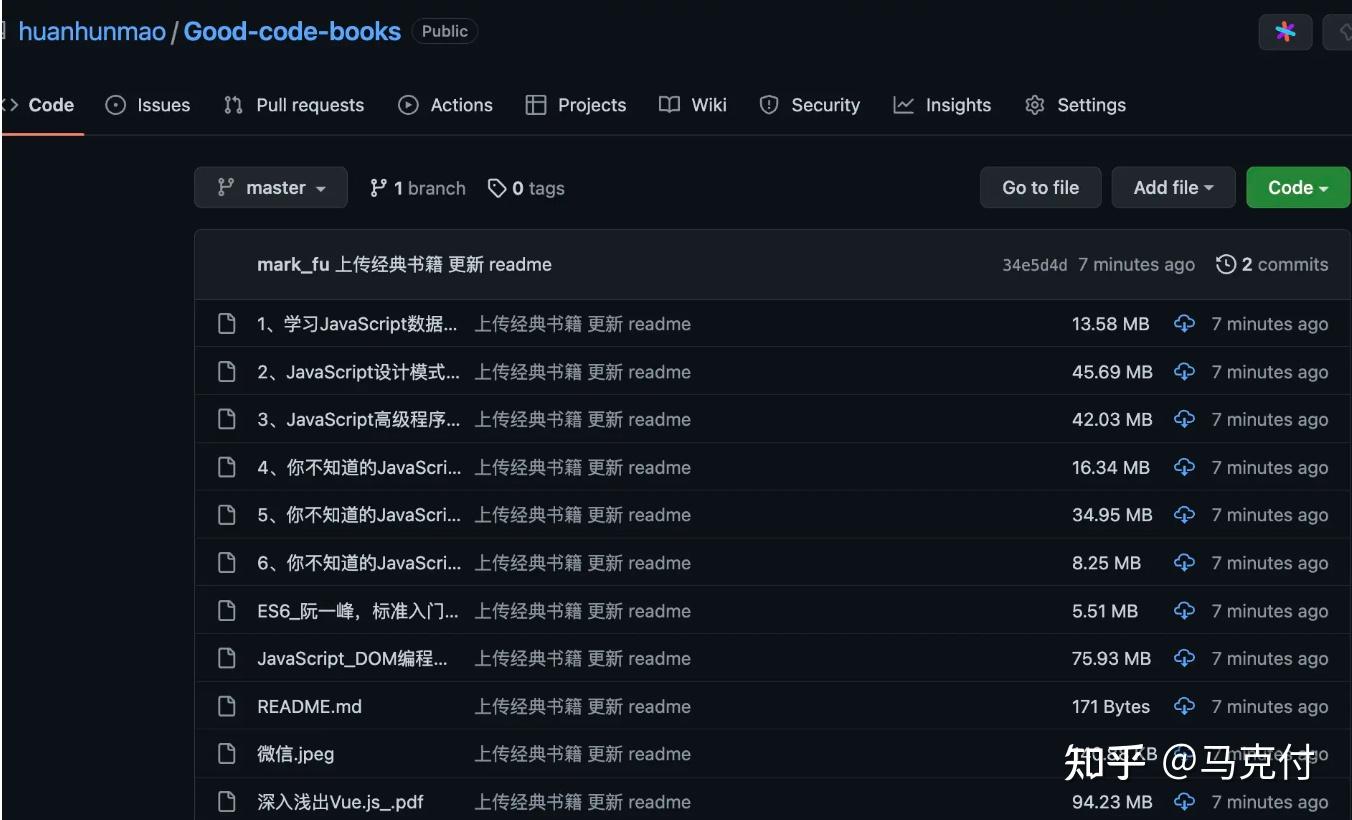The height and width of the screenshot is (820, 1352).
Task: Click the Go to file button
Action: (1040, 187)
